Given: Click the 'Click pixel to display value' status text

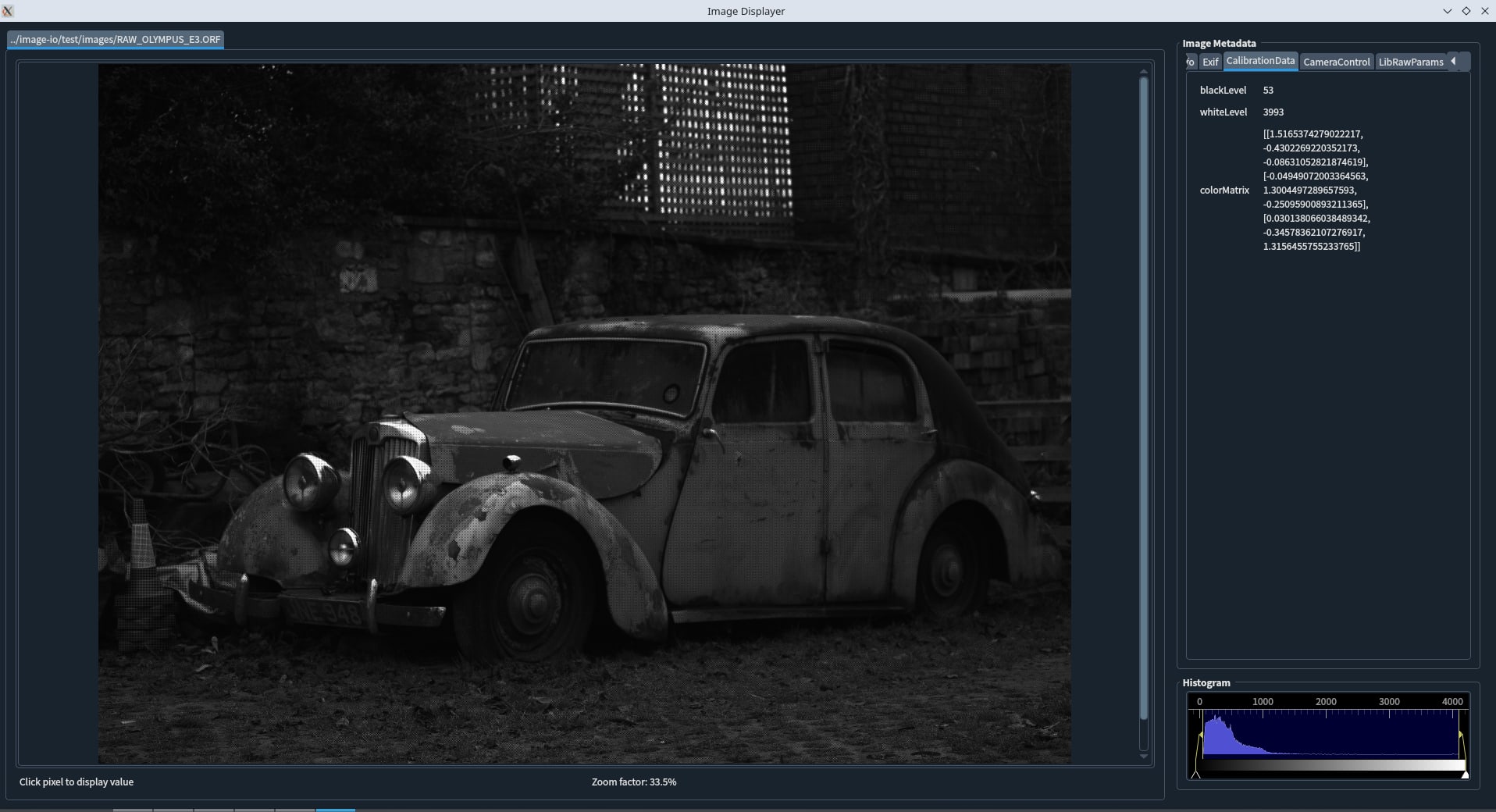Looking at the screenshot, I should [77, 782].
